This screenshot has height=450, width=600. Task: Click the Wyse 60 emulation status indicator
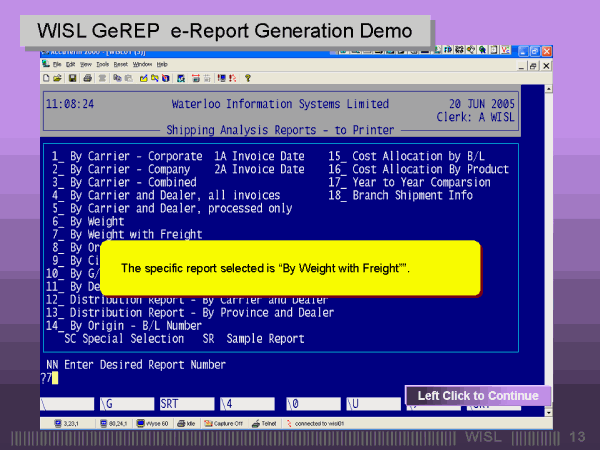tap(154, 423)
